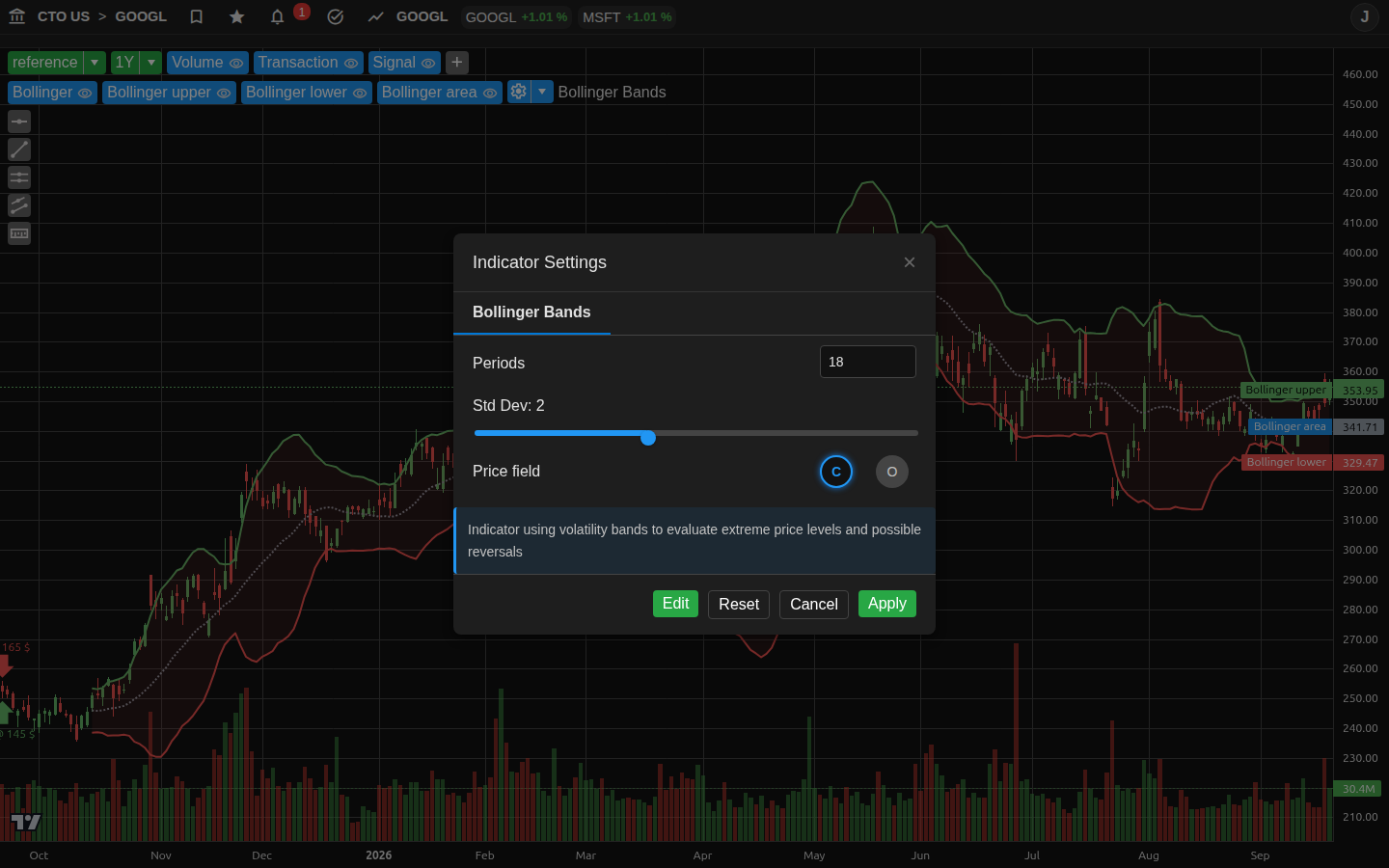This screenshot has width=1389, height=868.
Task: Select the C price field option
Action: (836, 472)
